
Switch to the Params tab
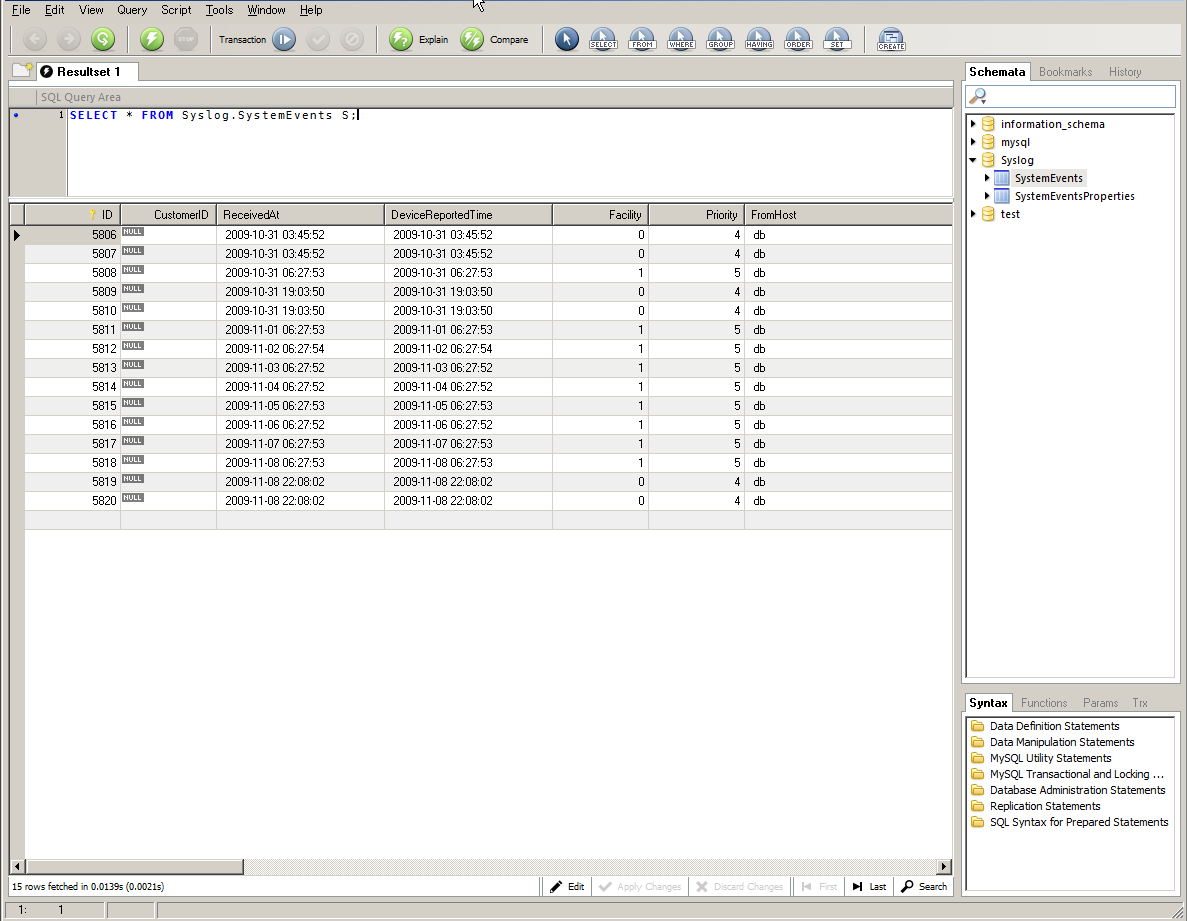click(1100, 703)
